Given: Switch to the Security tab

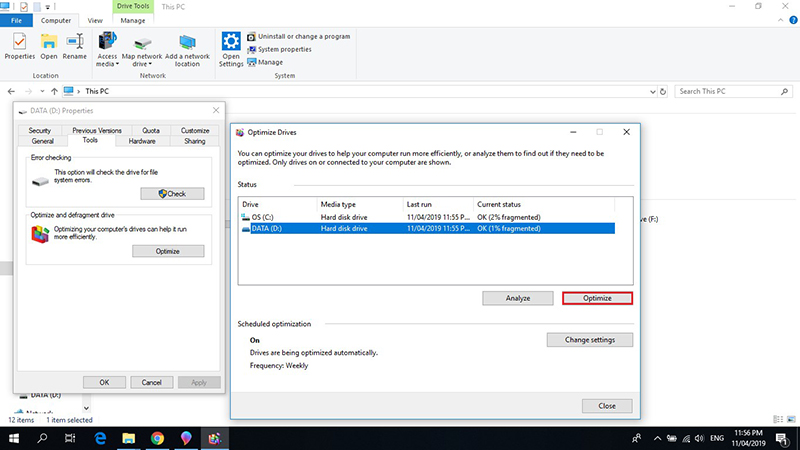Looking at the screenshot, I should coord(40,130).
